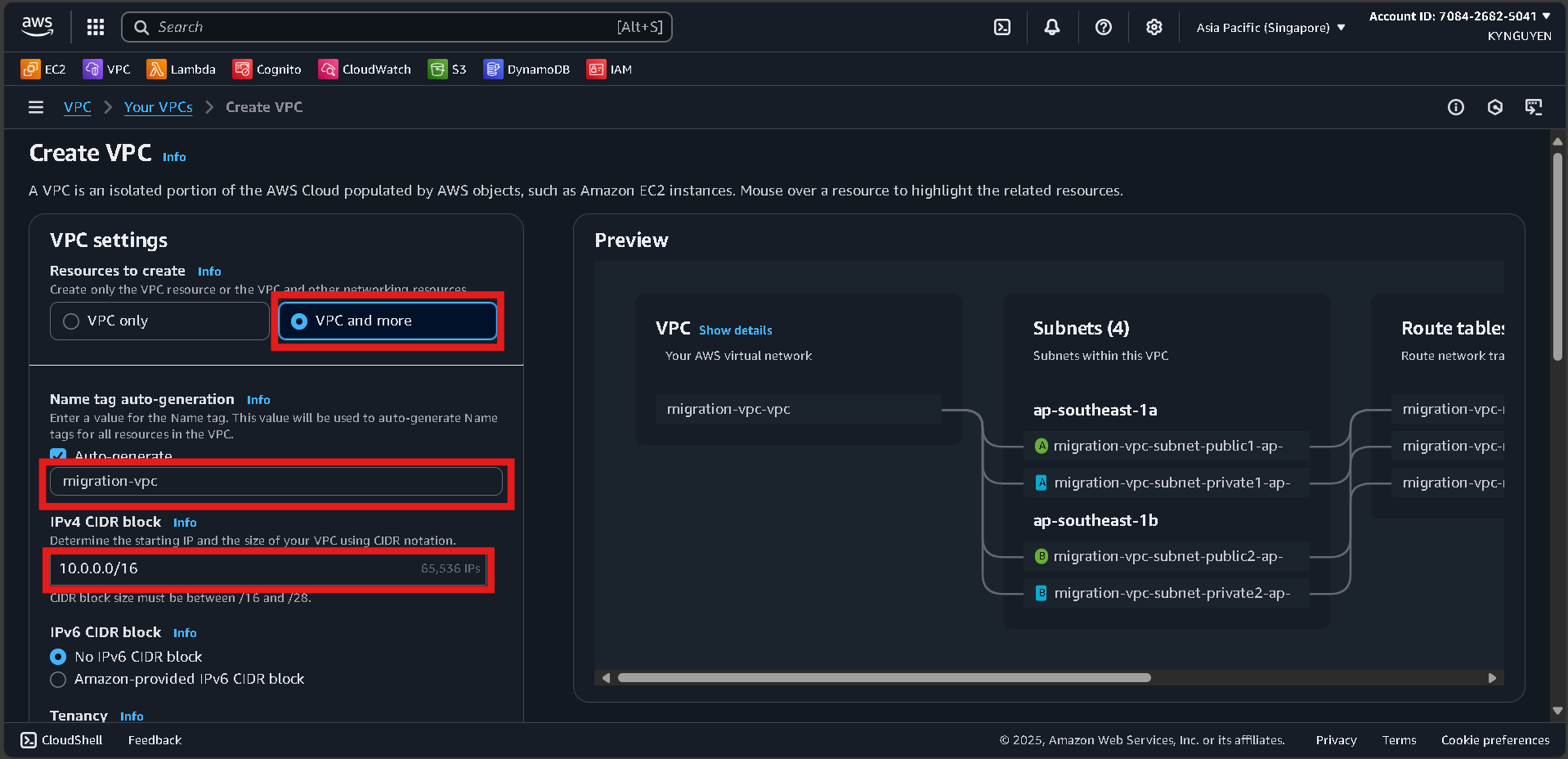This screenshot has height=759, width=1568.
Task: Open the account settings gear icon
Action: (x=1154, y=26)
